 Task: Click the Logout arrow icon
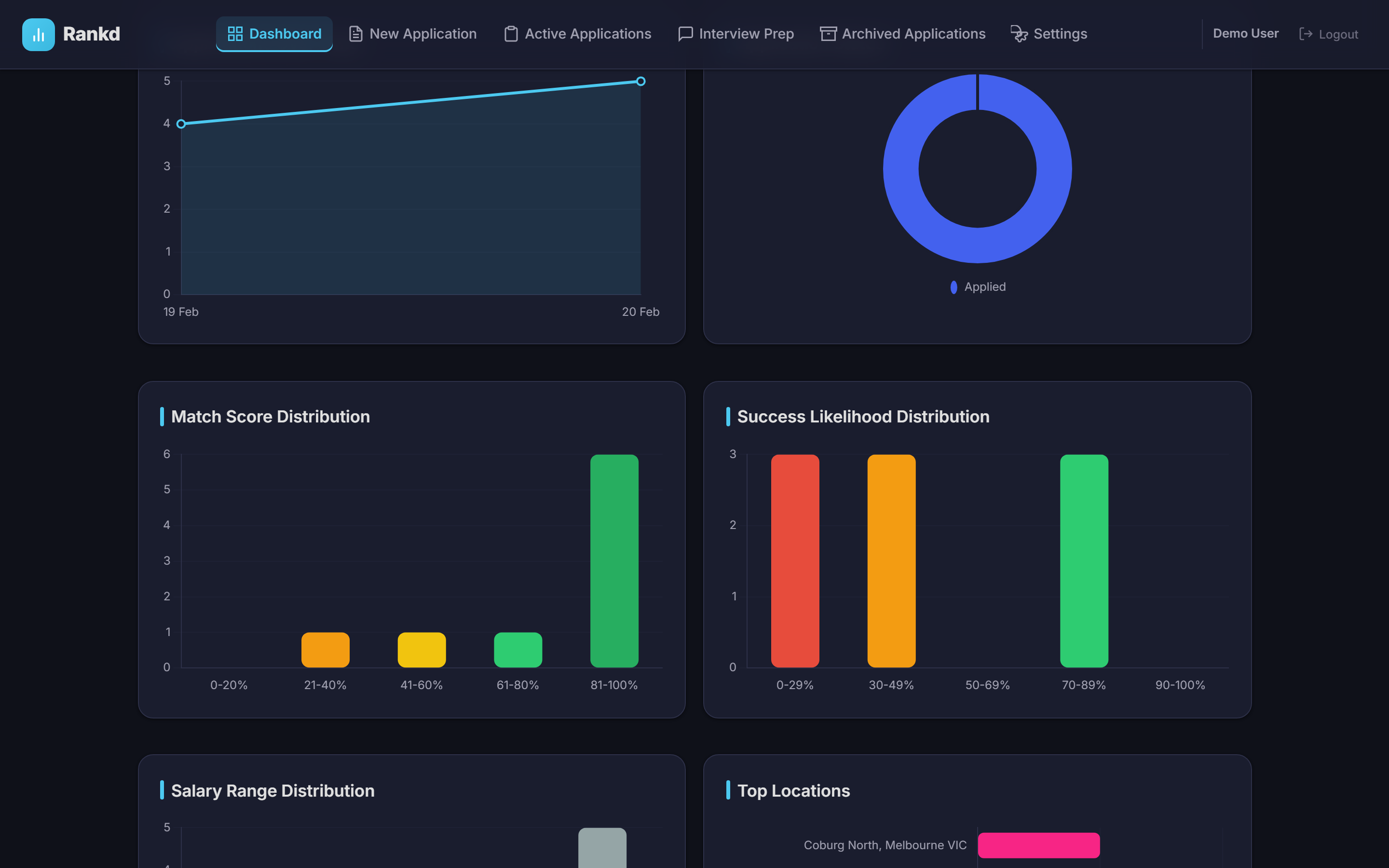(x=1307, y=34)
